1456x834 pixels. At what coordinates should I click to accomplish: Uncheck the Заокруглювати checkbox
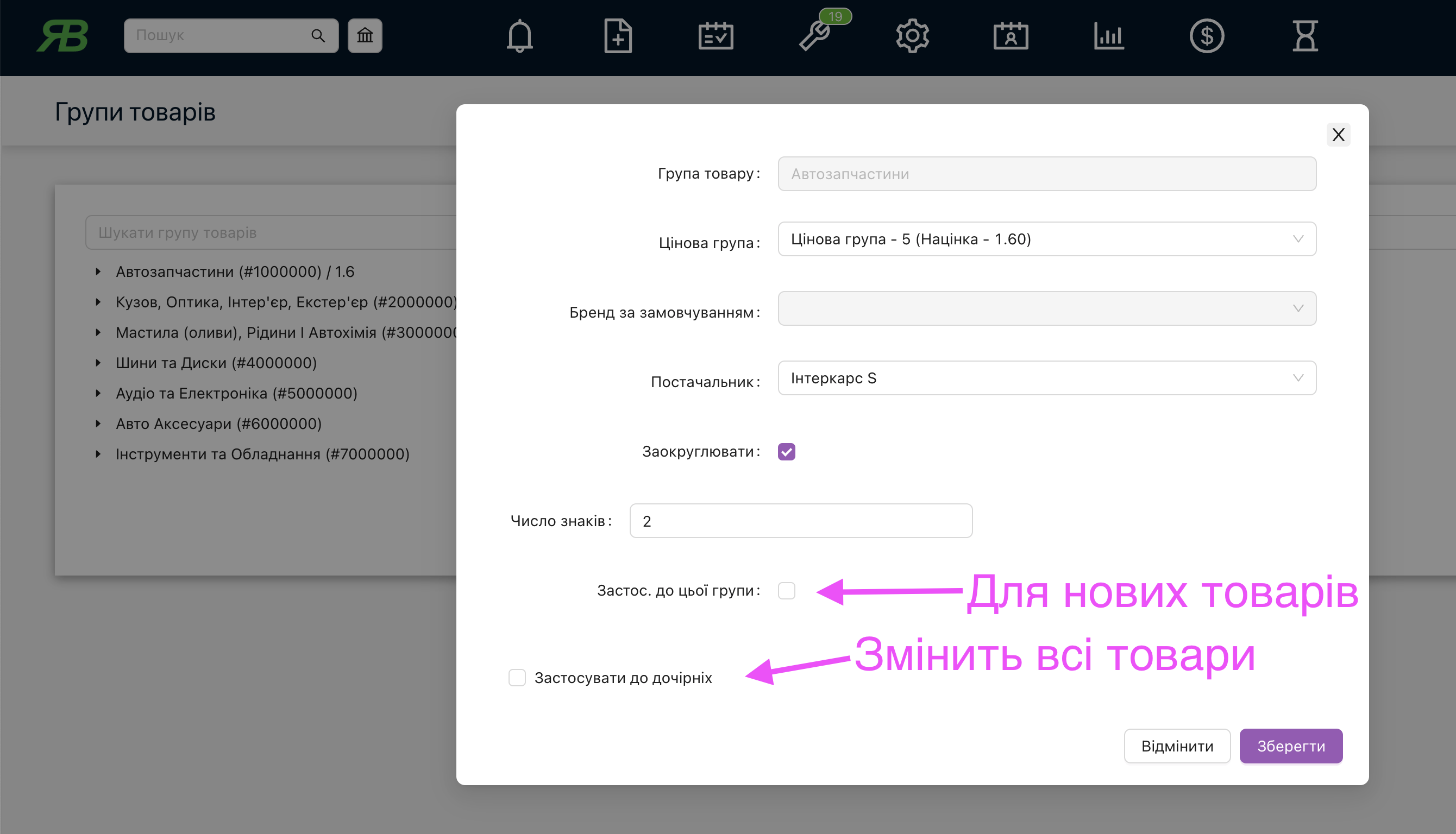[786, 452]
